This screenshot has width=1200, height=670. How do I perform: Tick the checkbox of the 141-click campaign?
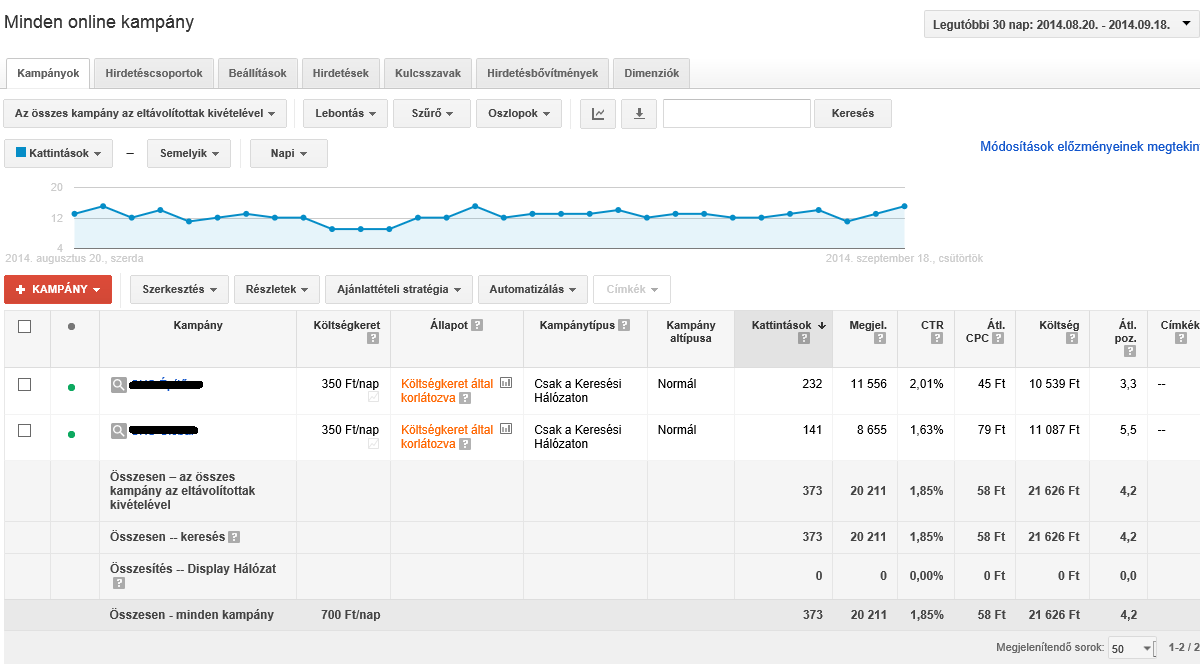[x=25, y=430]
